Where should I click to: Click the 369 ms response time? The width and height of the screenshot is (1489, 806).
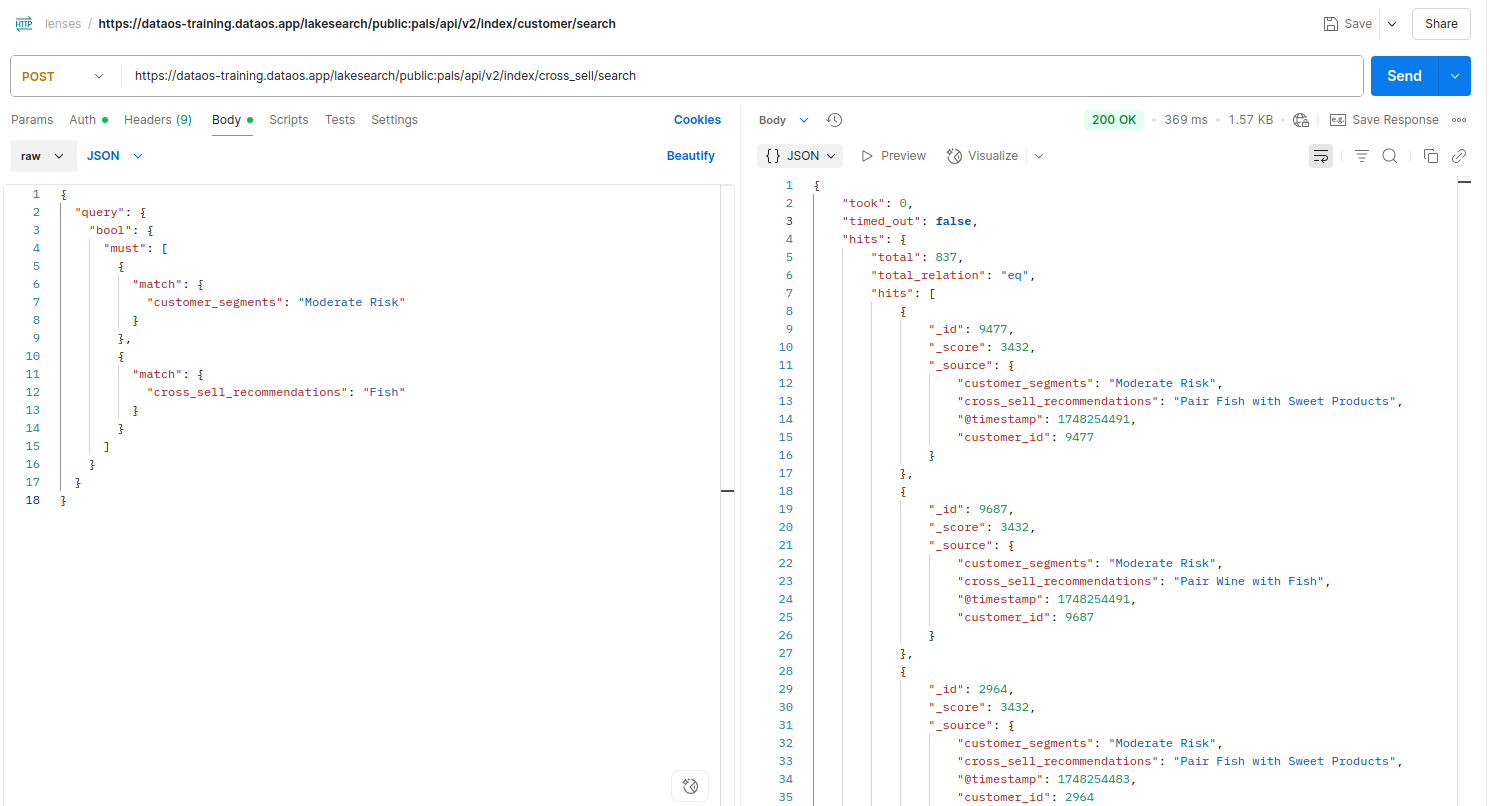pyautogui.click(x=1186, y=120)
